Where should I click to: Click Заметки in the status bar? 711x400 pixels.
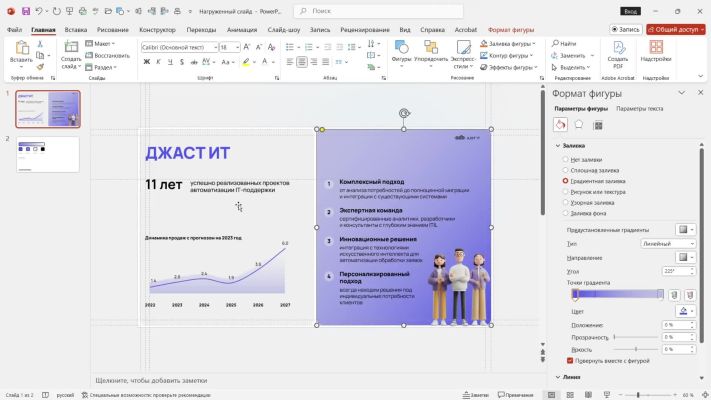(476, 395)
